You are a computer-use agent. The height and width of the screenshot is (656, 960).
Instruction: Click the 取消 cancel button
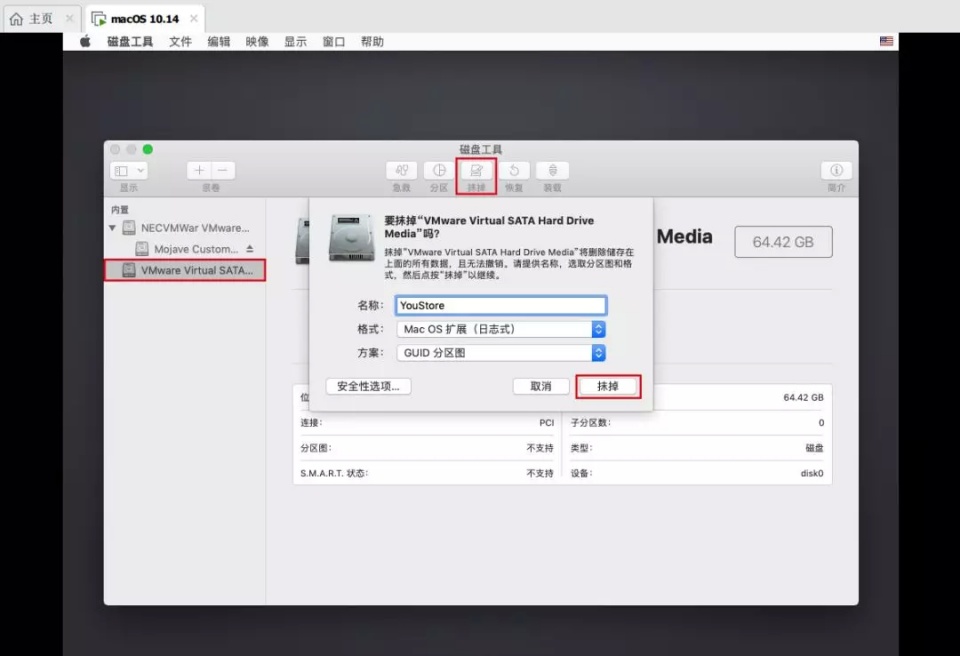541,386
